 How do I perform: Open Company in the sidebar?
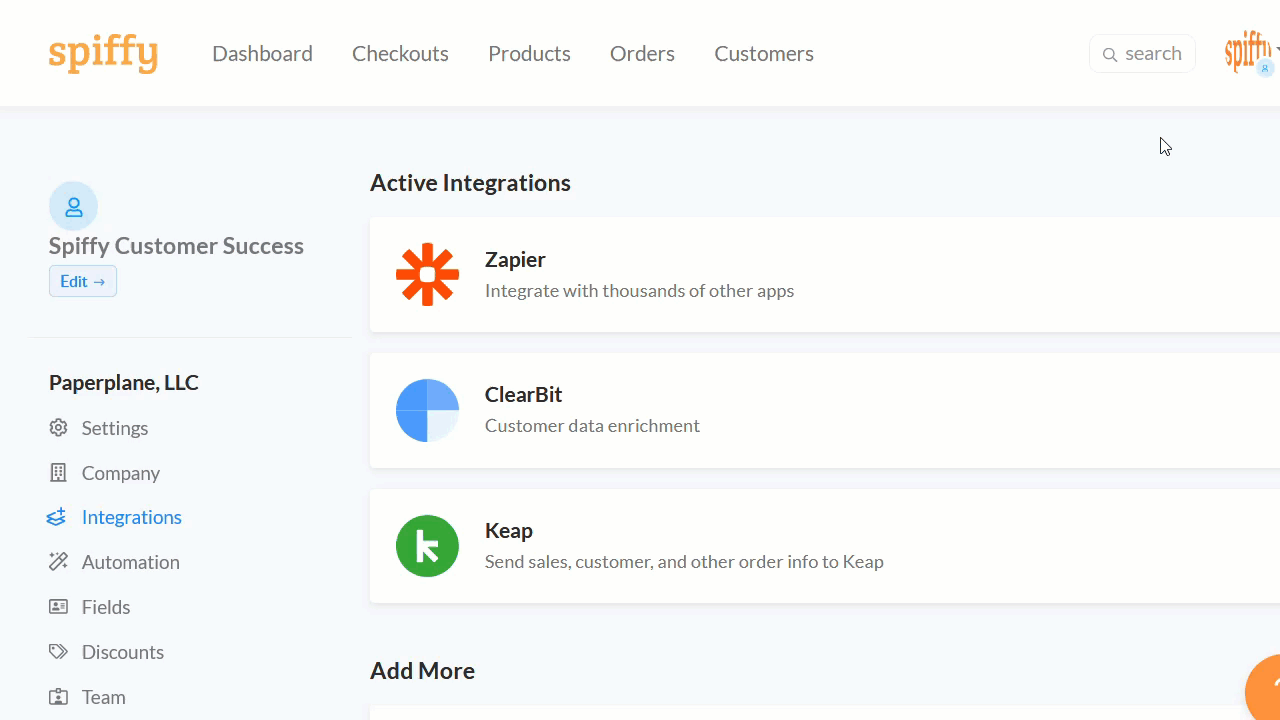(x=121, y=473)
